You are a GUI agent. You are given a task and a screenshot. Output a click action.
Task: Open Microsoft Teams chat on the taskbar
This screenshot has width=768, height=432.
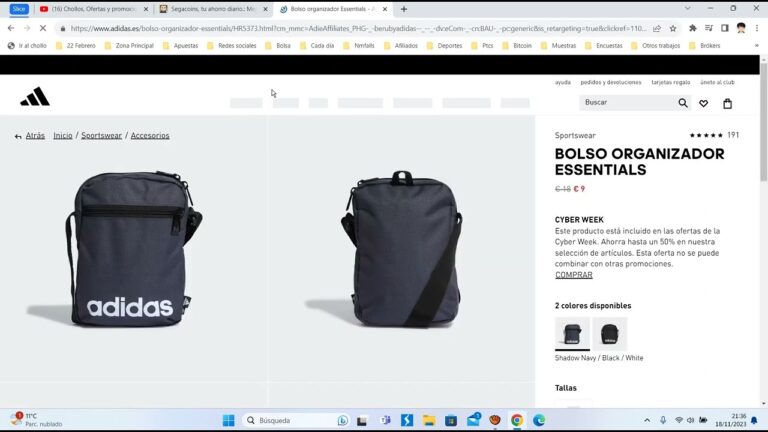coord(385,420)
